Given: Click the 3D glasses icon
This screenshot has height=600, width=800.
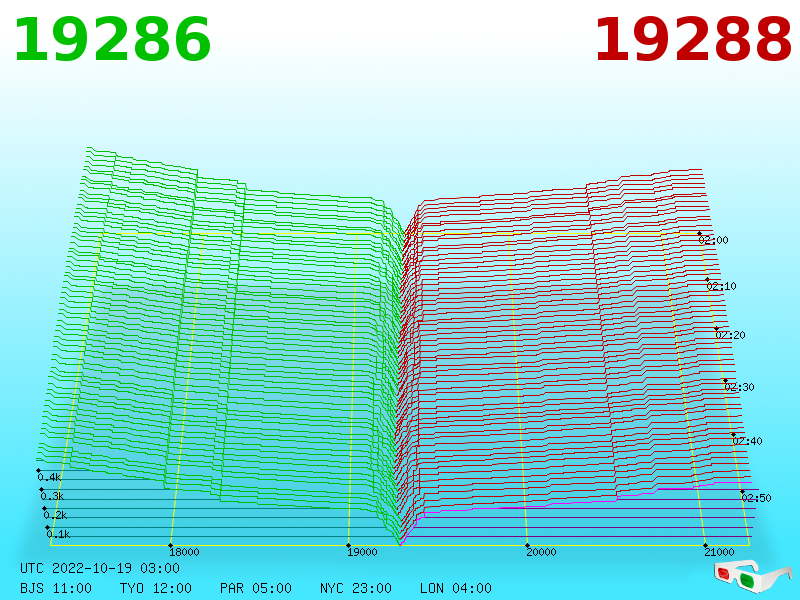Looking at the screenshot, I should point(753,577).
